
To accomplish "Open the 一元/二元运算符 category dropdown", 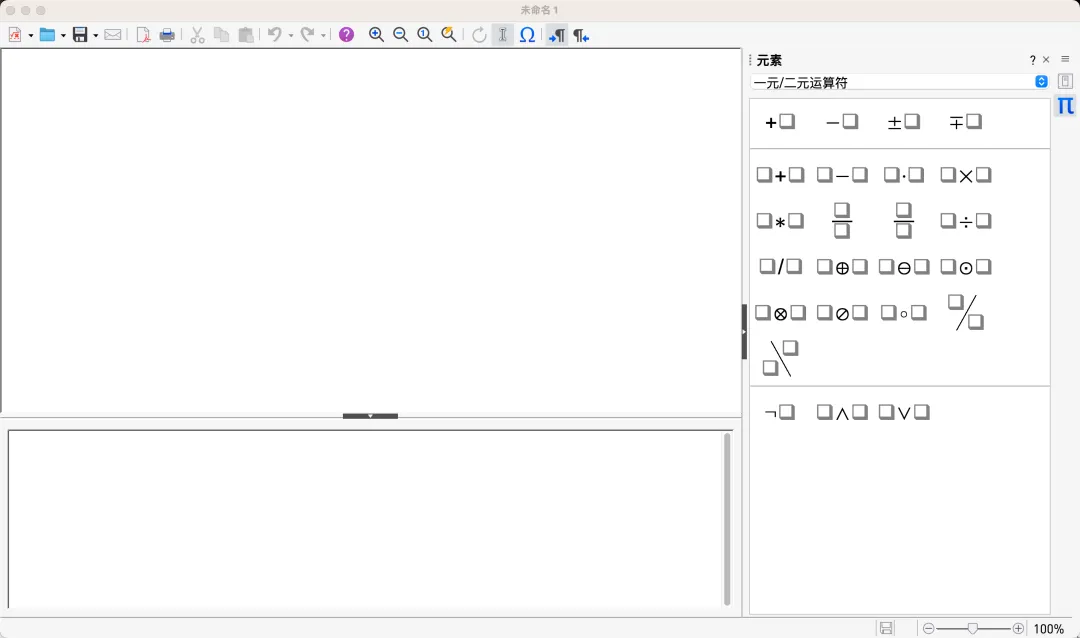I will [900, 82].
